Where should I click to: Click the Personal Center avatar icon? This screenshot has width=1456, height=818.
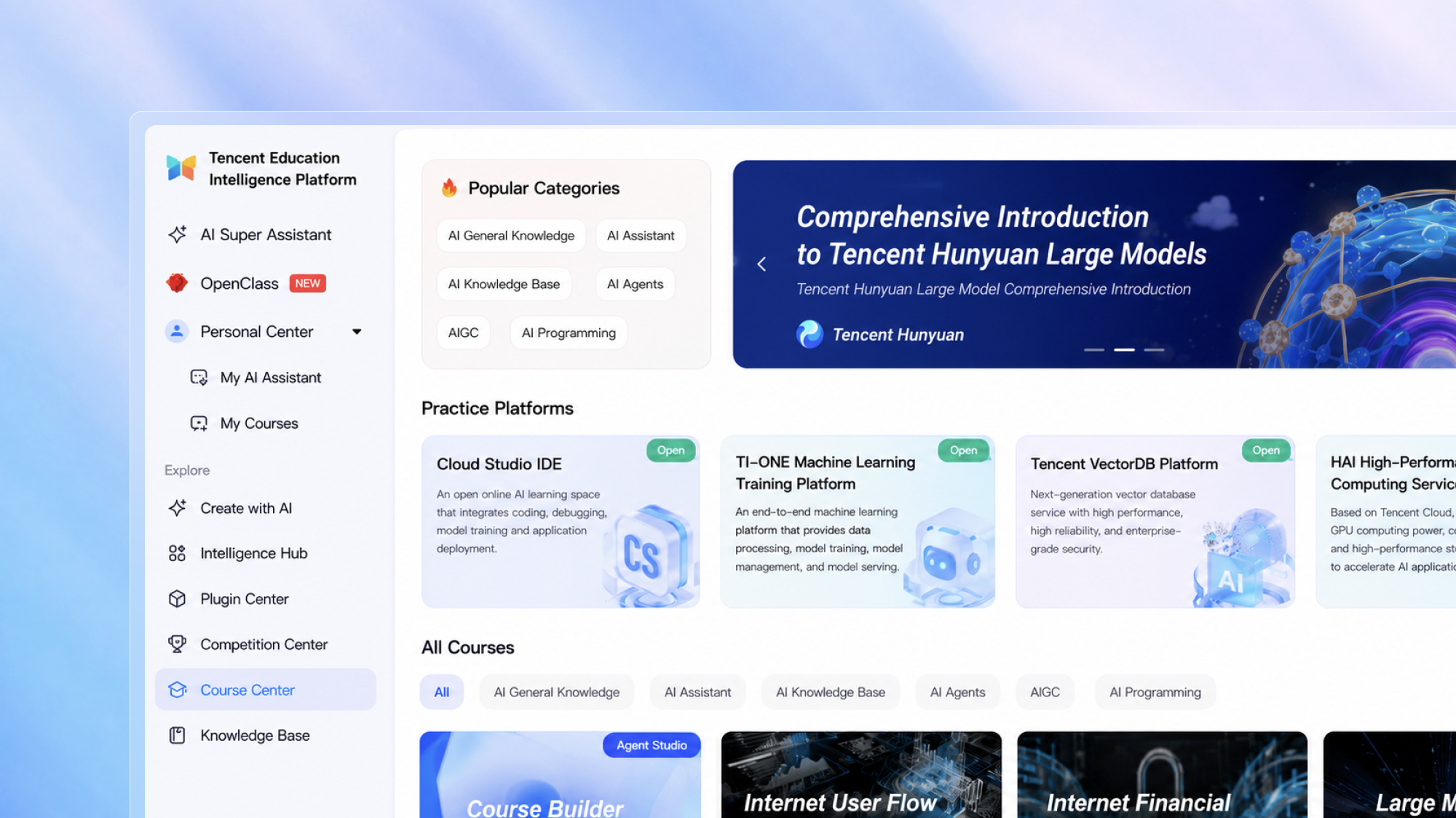[x=177, y=332]
